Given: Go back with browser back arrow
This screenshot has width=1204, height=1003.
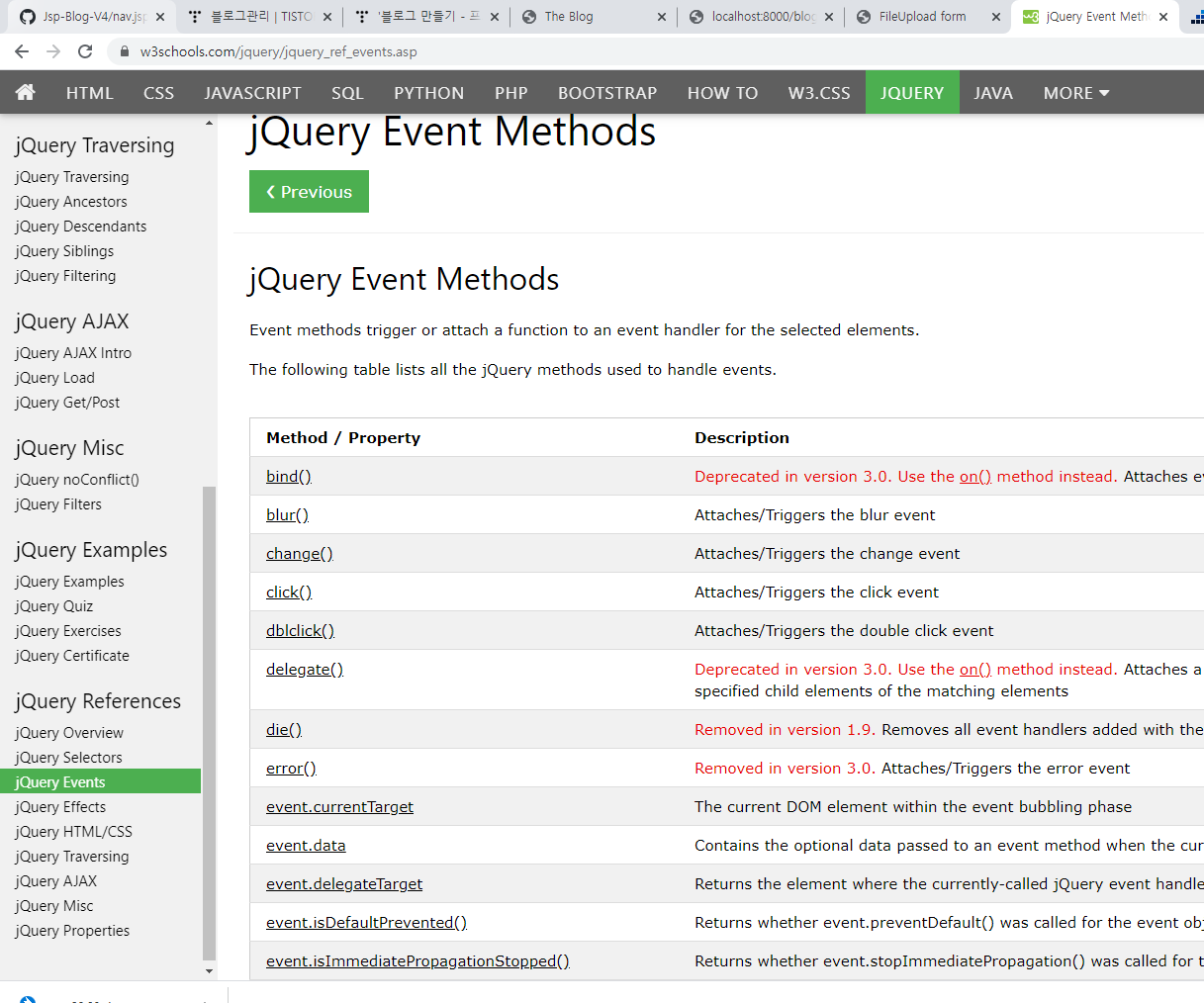Looking at the screenshot, I should [x=22, y=51].
